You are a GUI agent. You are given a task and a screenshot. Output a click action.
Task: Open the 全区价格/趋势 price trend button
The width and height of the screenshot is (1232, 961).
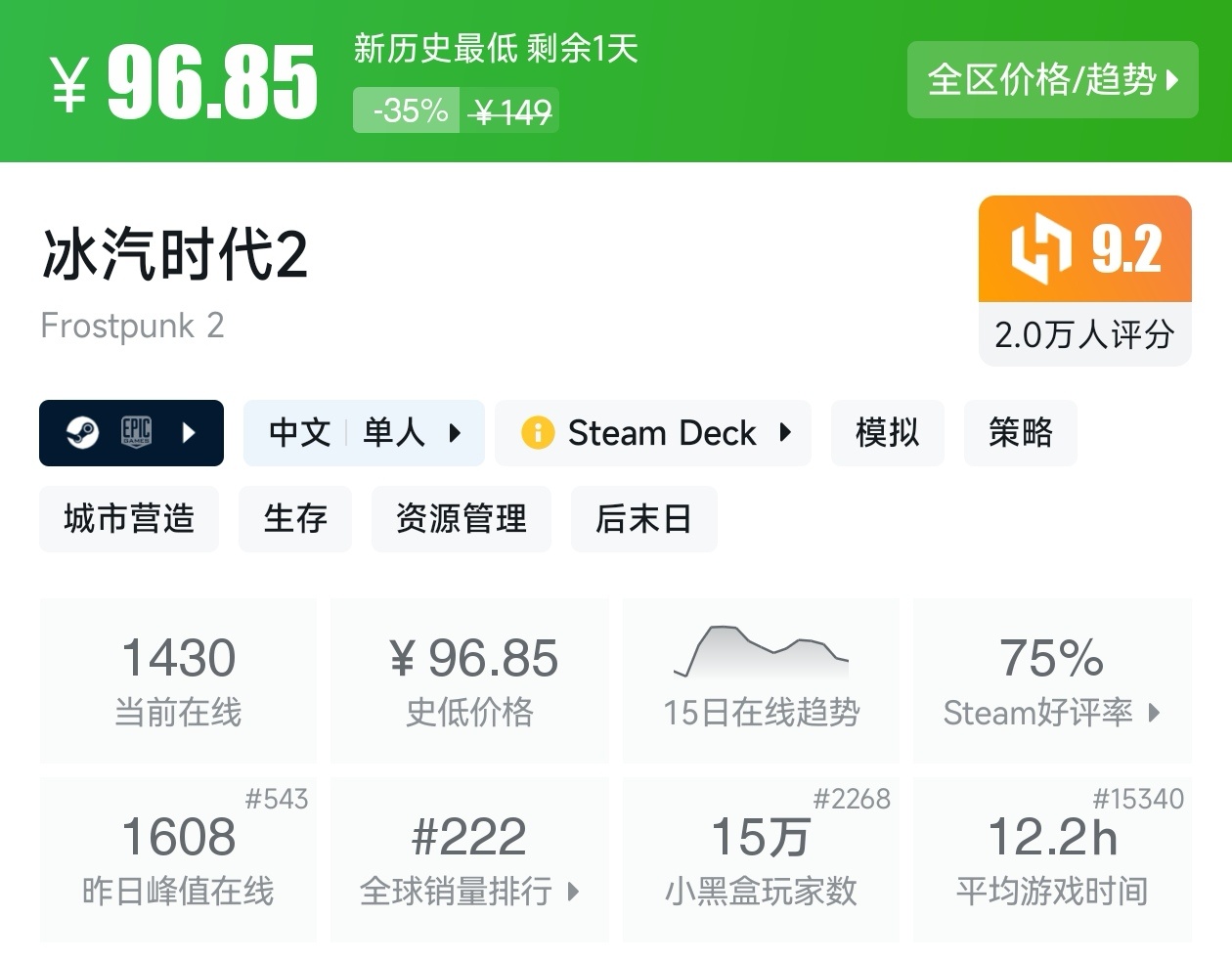coord(1052,79)
